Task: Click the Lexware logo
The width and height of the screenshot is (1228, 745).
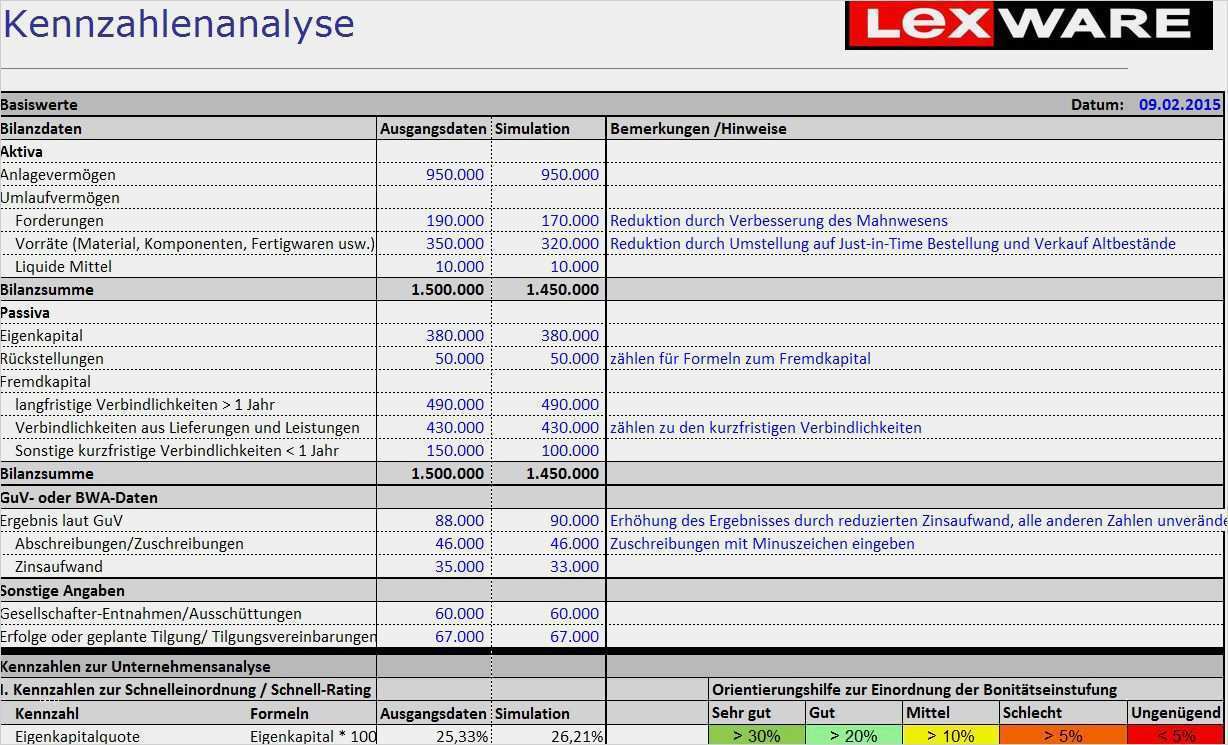Action: pos(1029,25)
